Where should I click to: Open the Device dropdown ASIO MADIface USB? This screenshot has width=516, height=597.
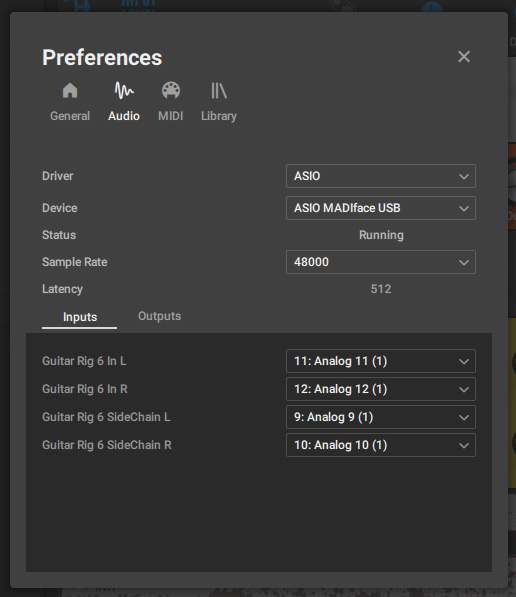tap(381, 208)
